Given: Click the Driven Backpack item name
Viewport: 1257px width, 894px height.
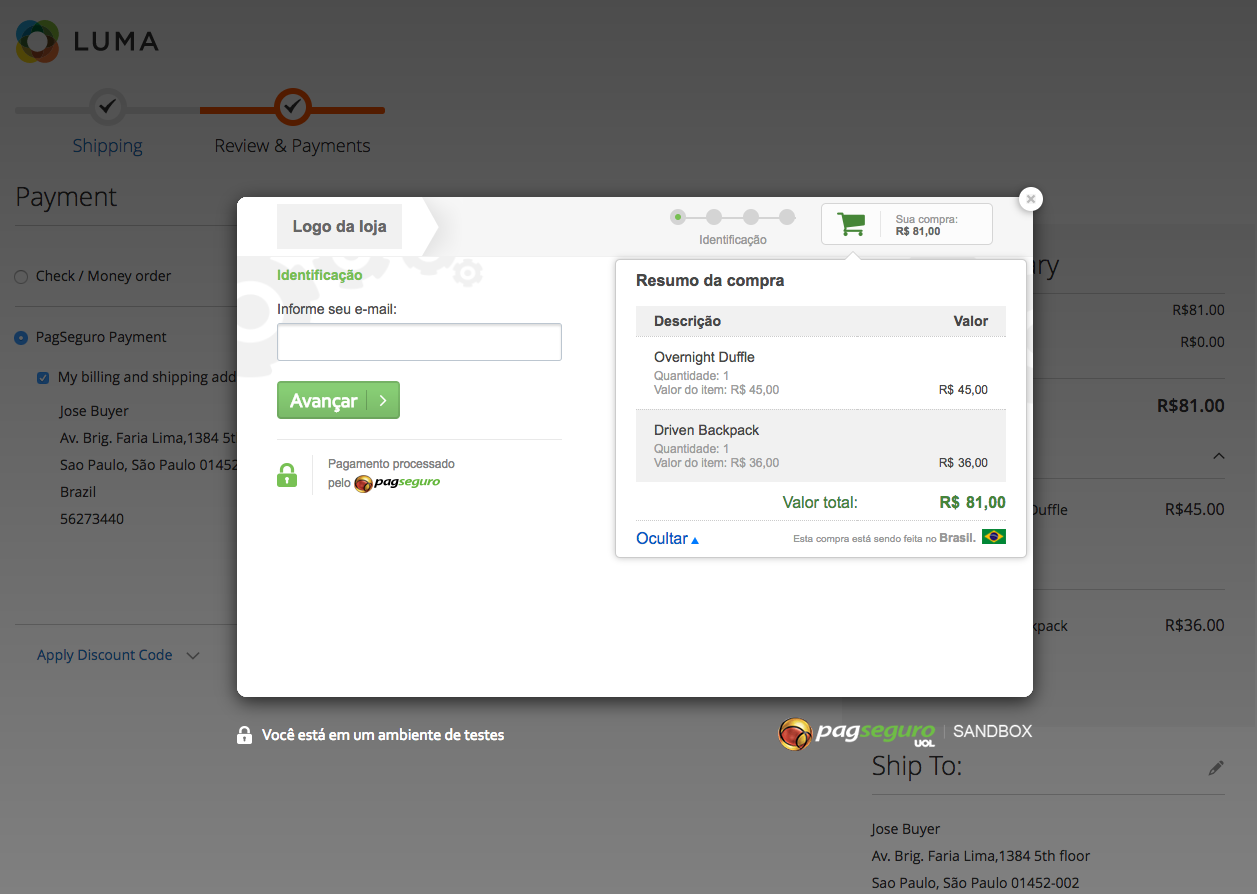Looking at the screenshot, I should point(706,430).
